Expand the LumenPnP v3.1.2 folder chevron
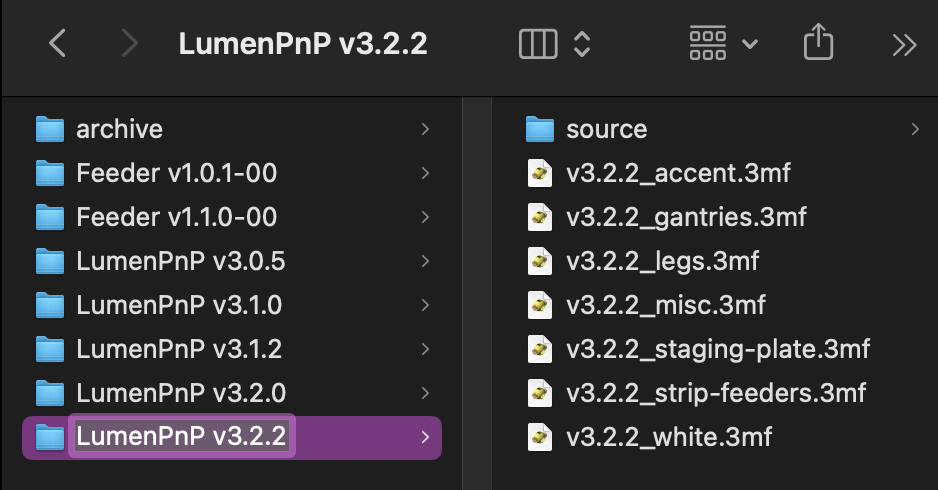 point(425,349)
